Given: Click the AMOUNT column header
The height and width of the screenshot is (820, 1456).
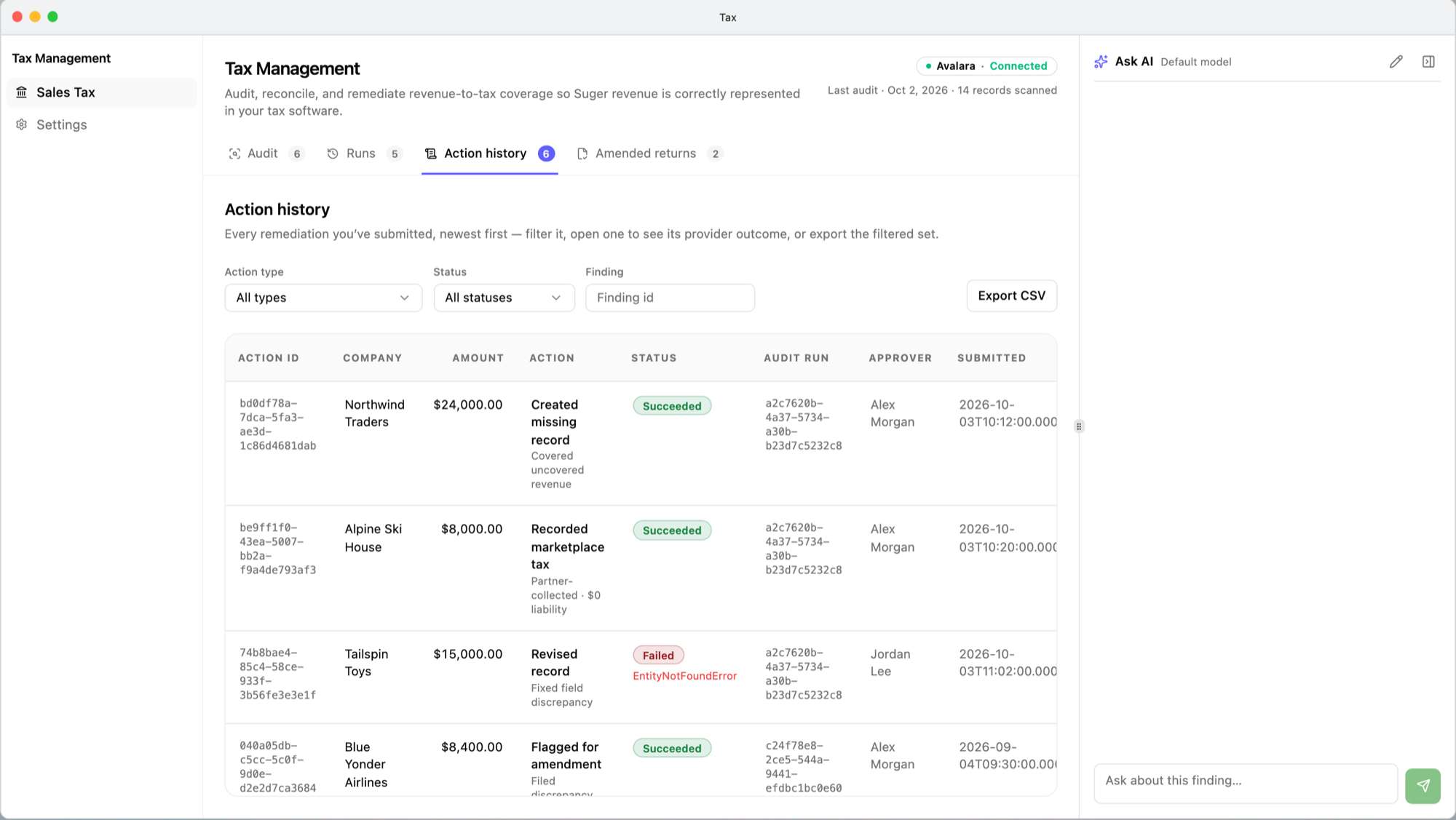Looking at the screenshot, I should (478, 358).
